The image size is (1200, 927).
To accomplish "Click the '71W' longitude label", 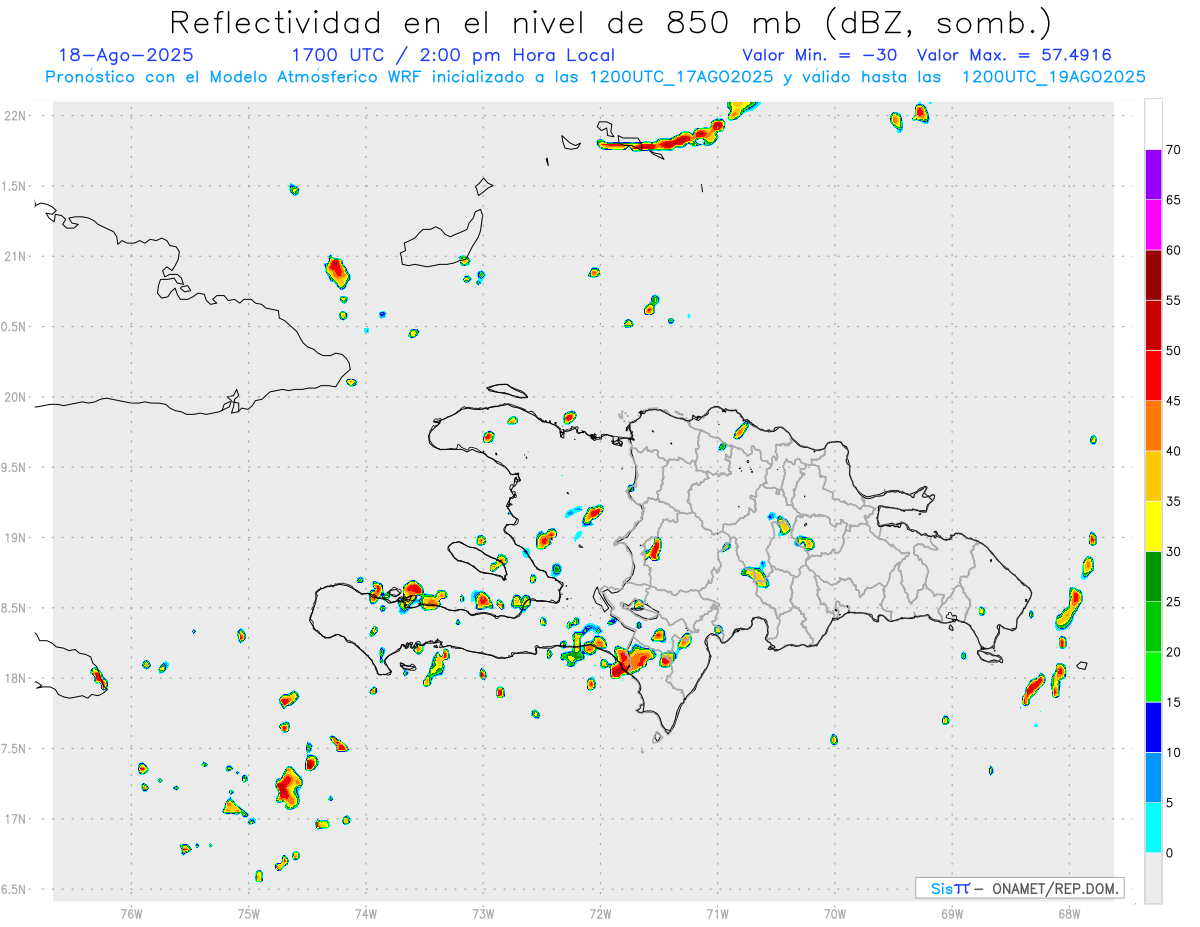I will tap(717, 913).
